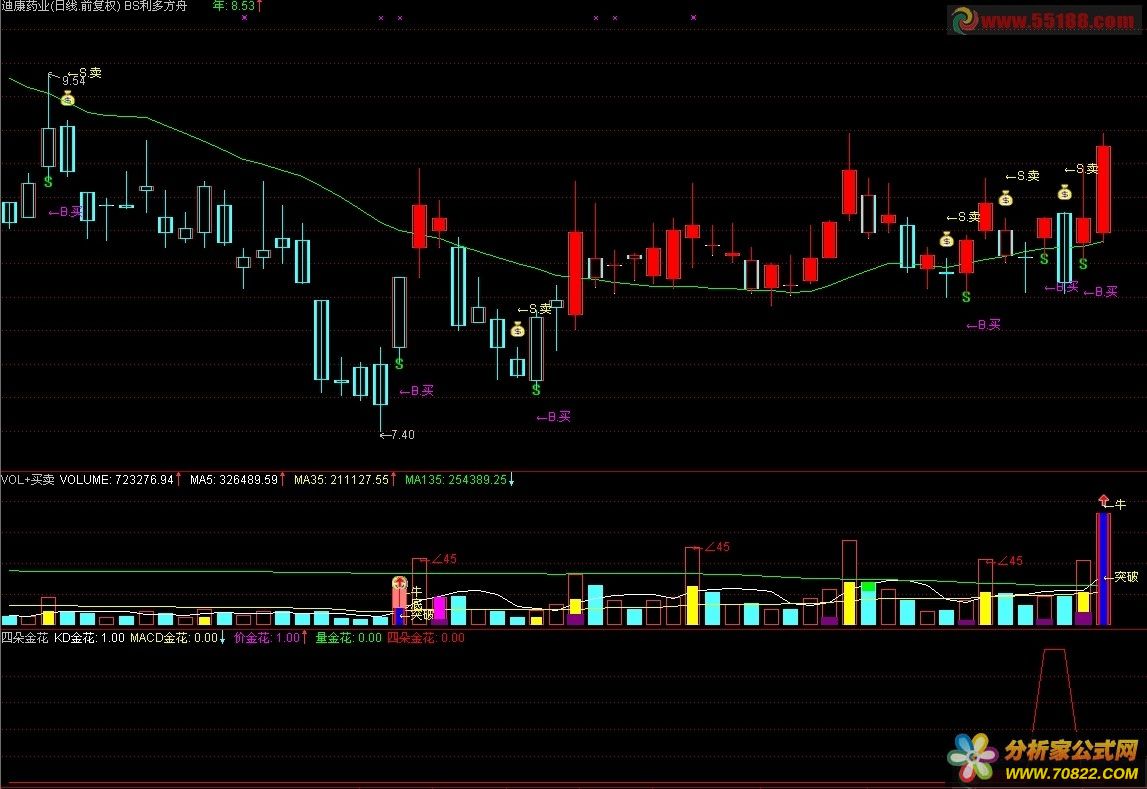Click the red up arrow next to 年: 8.53

(260, 7)
